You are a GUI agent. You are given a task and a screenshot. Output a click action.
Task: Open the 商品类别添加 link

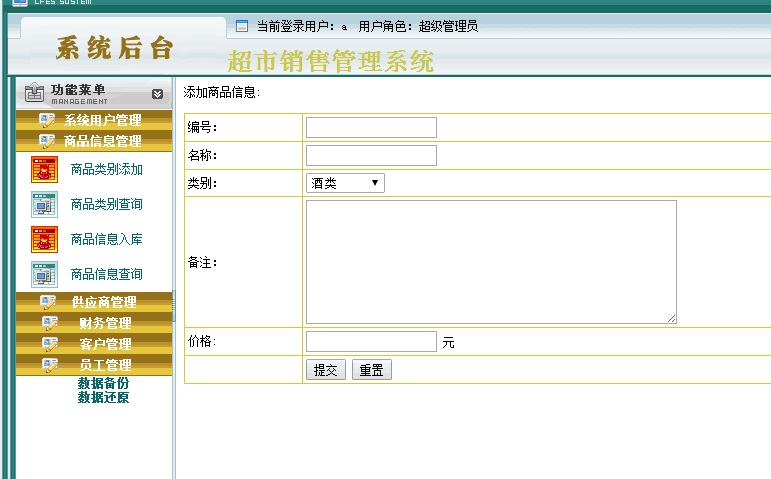(x=107, y=170)
